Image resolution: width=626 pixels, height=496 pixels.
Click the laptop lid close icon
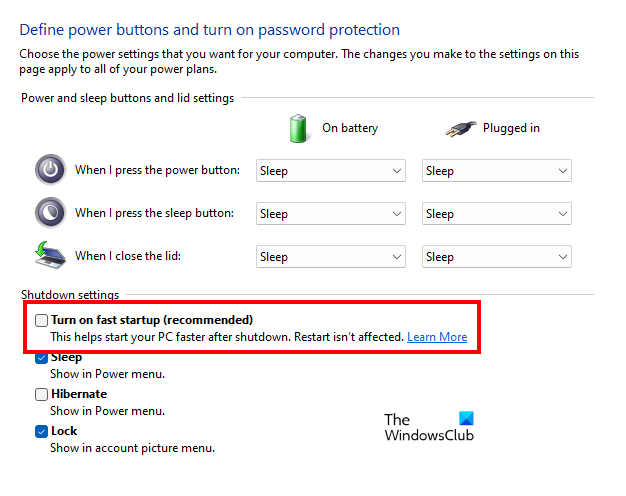(50, 256)
